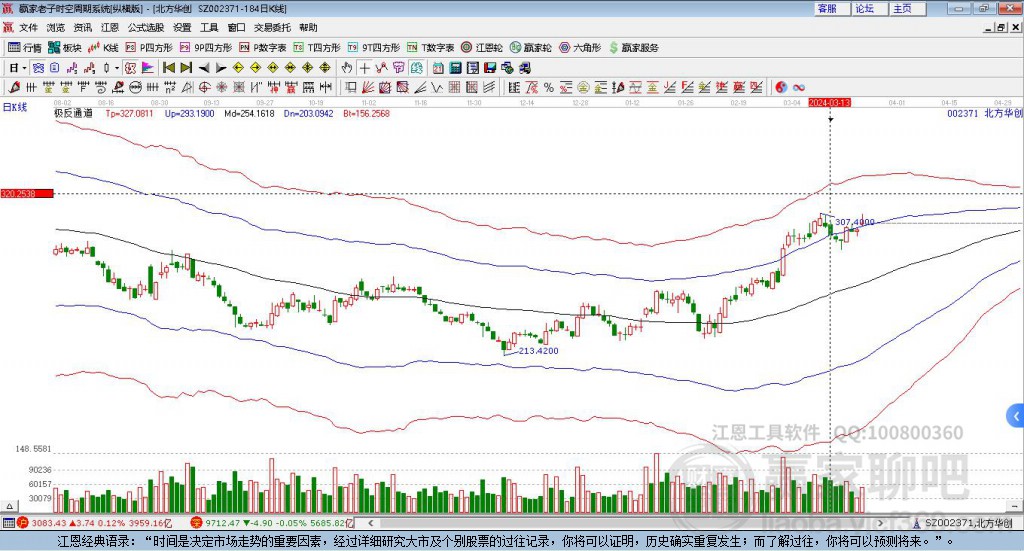Open the T数字表 time table
Screen dimensions: 1024x551
pos(430,48)
